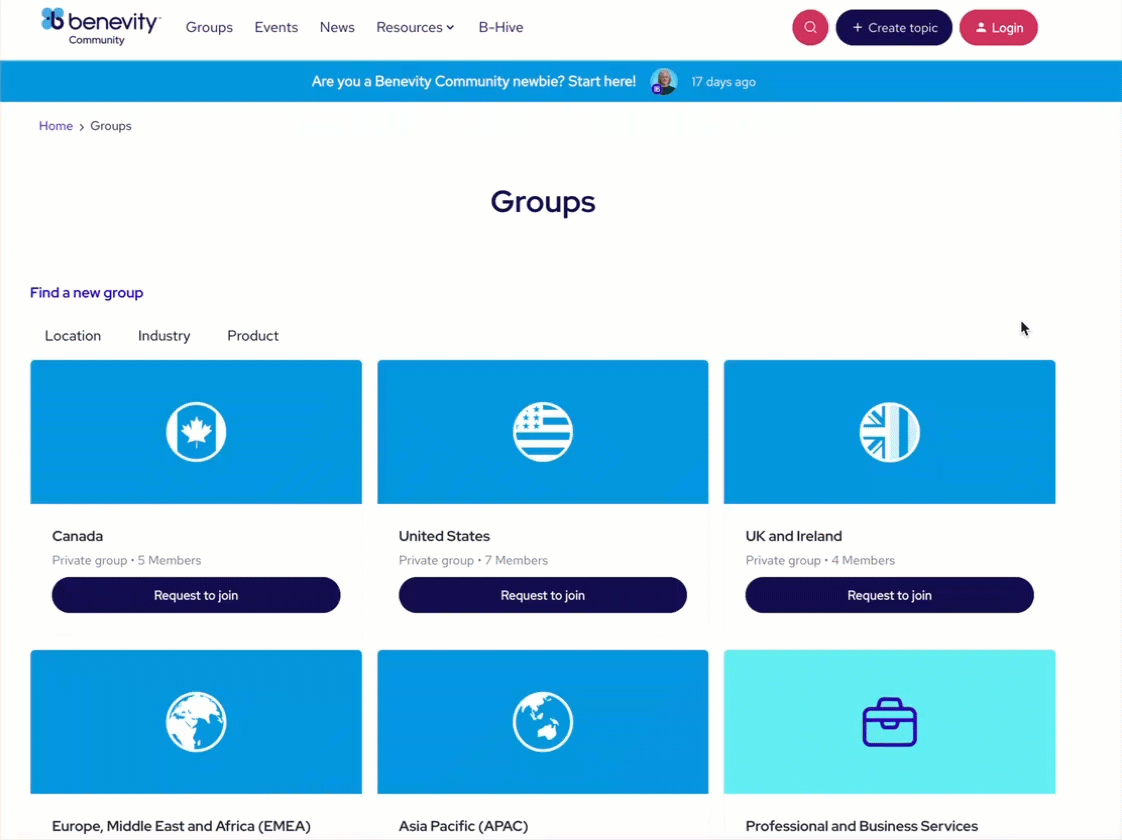Click the Create topic button

tap(894, 28)
